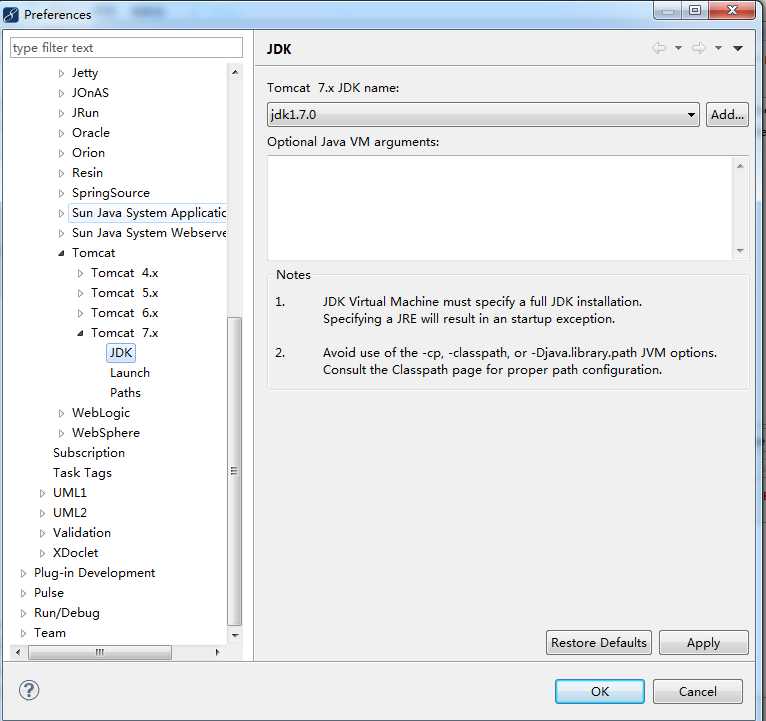Expand the UML2 tree node
The image size is (766, 721).
tap(42, 513)
